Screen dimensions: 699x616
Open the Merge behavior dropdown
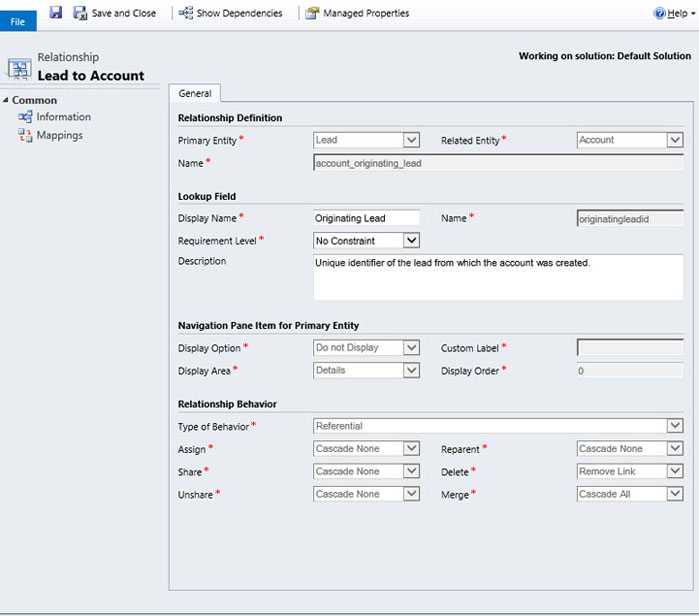(x=675, y=494)
